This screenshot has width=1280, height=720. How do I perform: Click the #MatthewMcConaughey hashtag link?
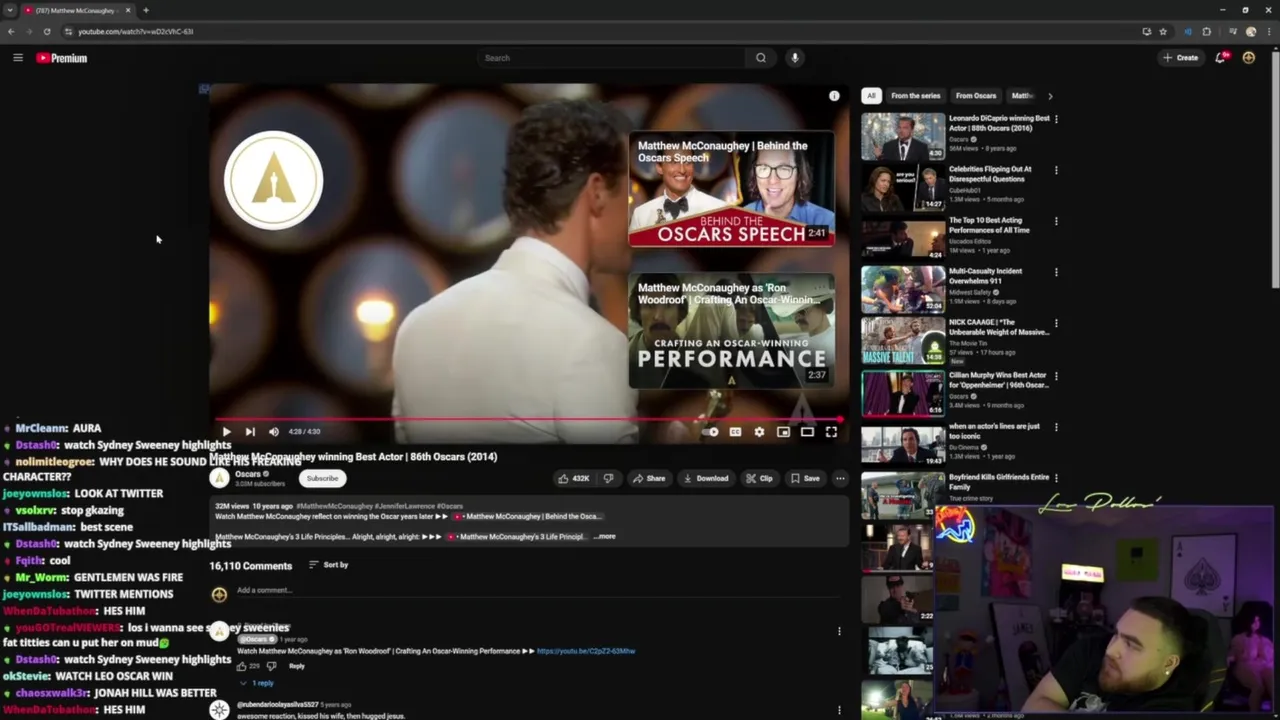[334, 507]
